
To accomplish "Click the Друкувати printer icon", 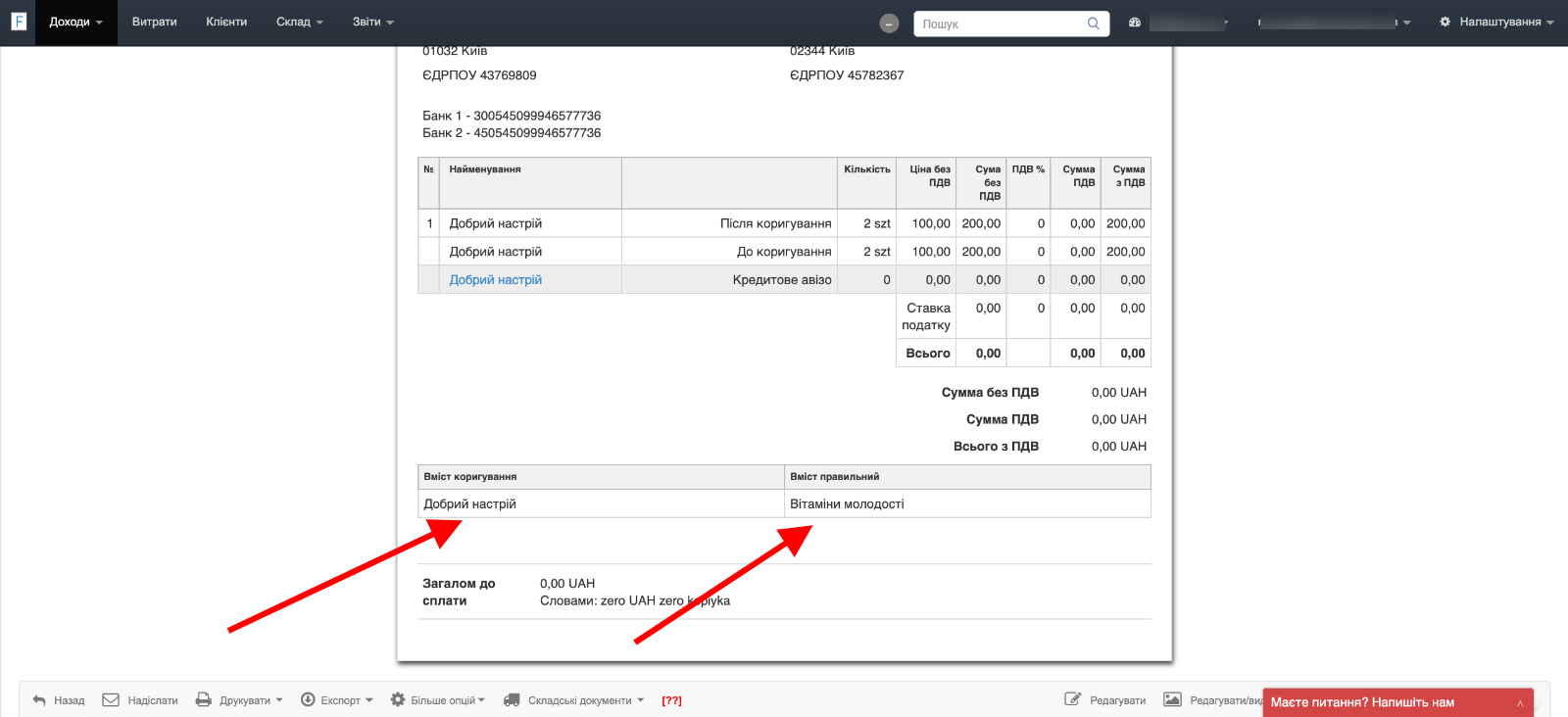I will pyautogui.click(x=204, y=700).
